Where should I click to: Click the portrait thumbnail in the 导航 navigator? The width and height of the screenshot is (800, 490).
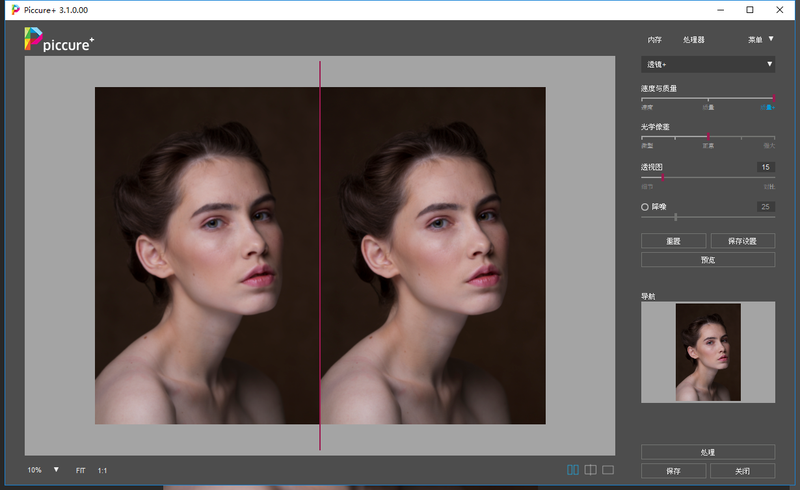coord(708,352)
